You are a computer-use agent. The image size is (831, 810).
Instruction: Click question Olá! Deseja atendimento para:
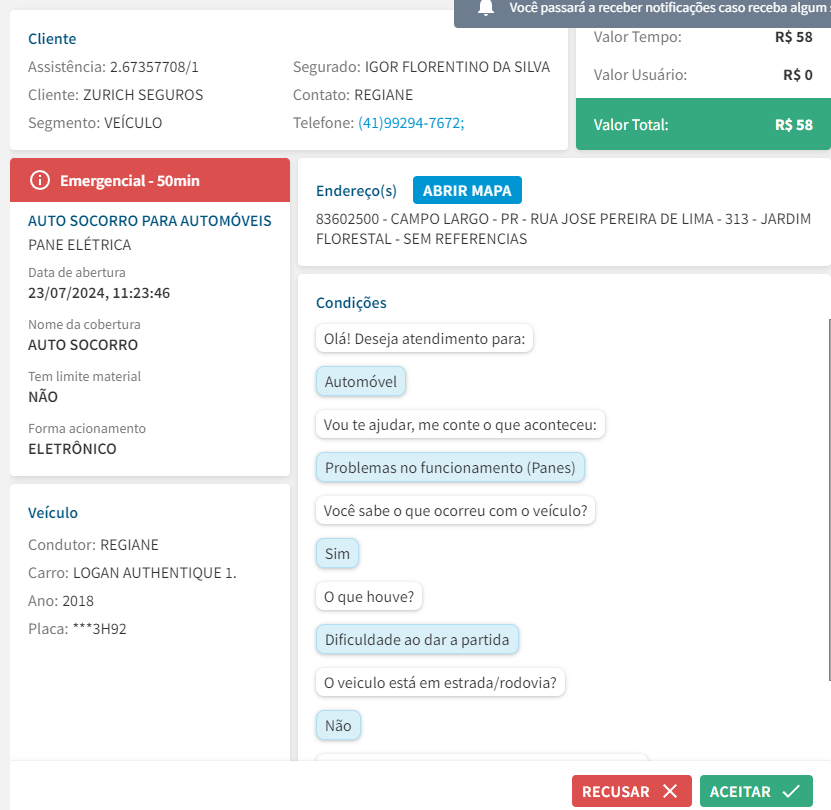pyautogui.click(x=425, y=339)
